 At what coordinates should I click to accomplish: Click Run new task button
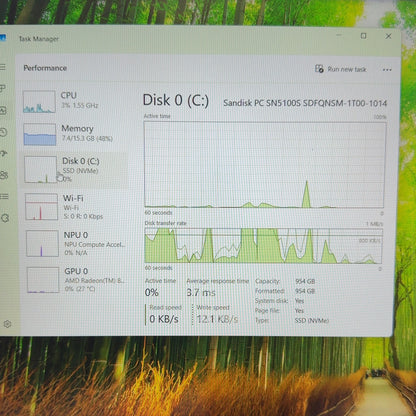[x=341, y=69]
